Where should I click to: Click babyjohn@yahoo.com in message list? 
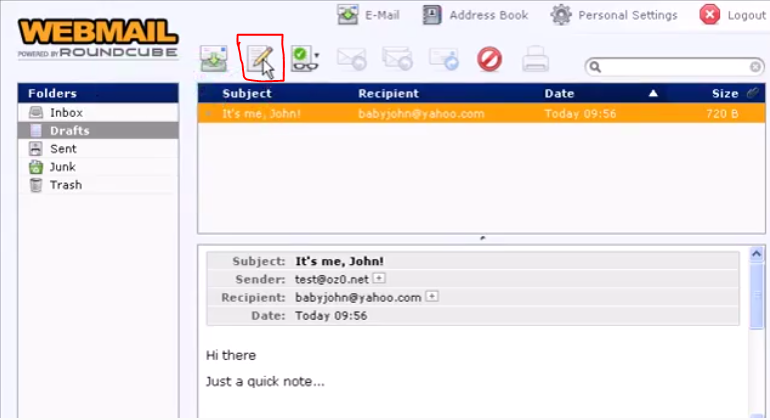click(x=421, y=114)
